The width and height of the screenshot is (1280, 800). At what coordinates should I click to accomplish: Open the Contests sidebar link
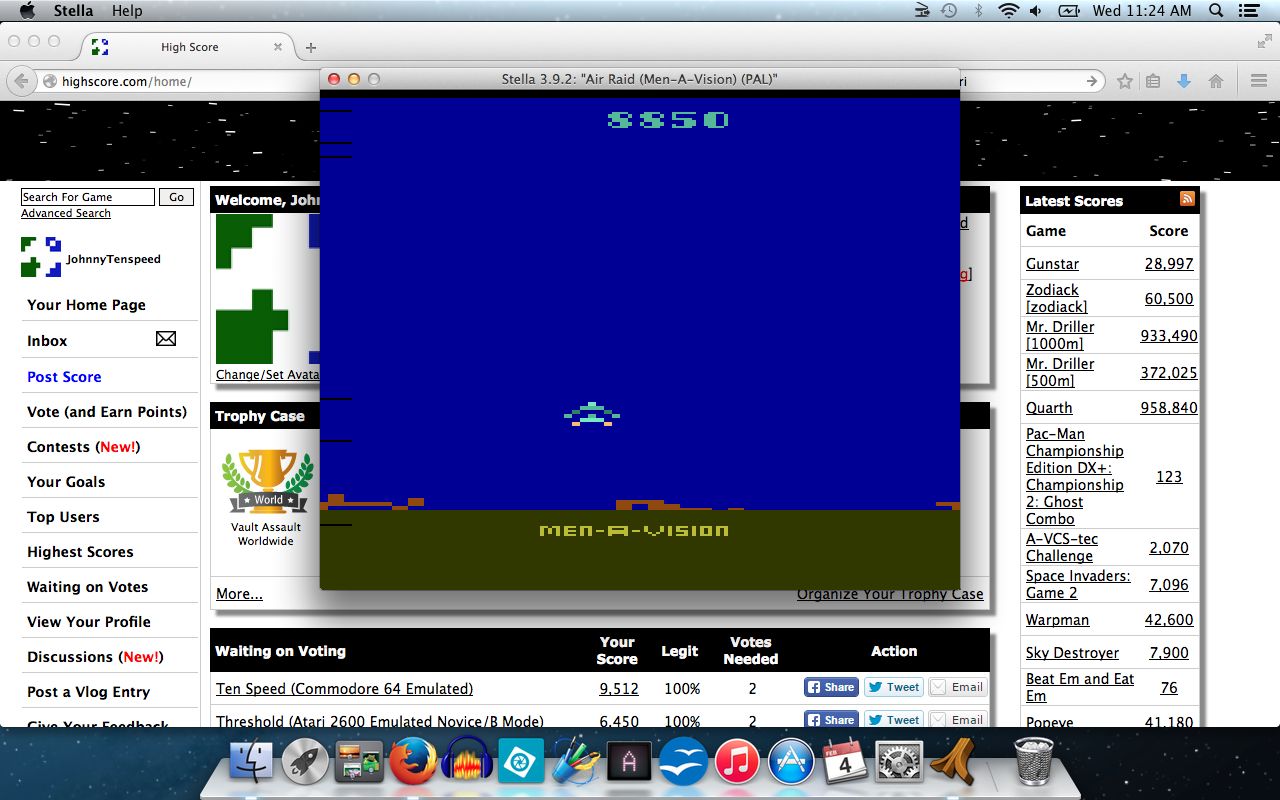pos(84,447)
